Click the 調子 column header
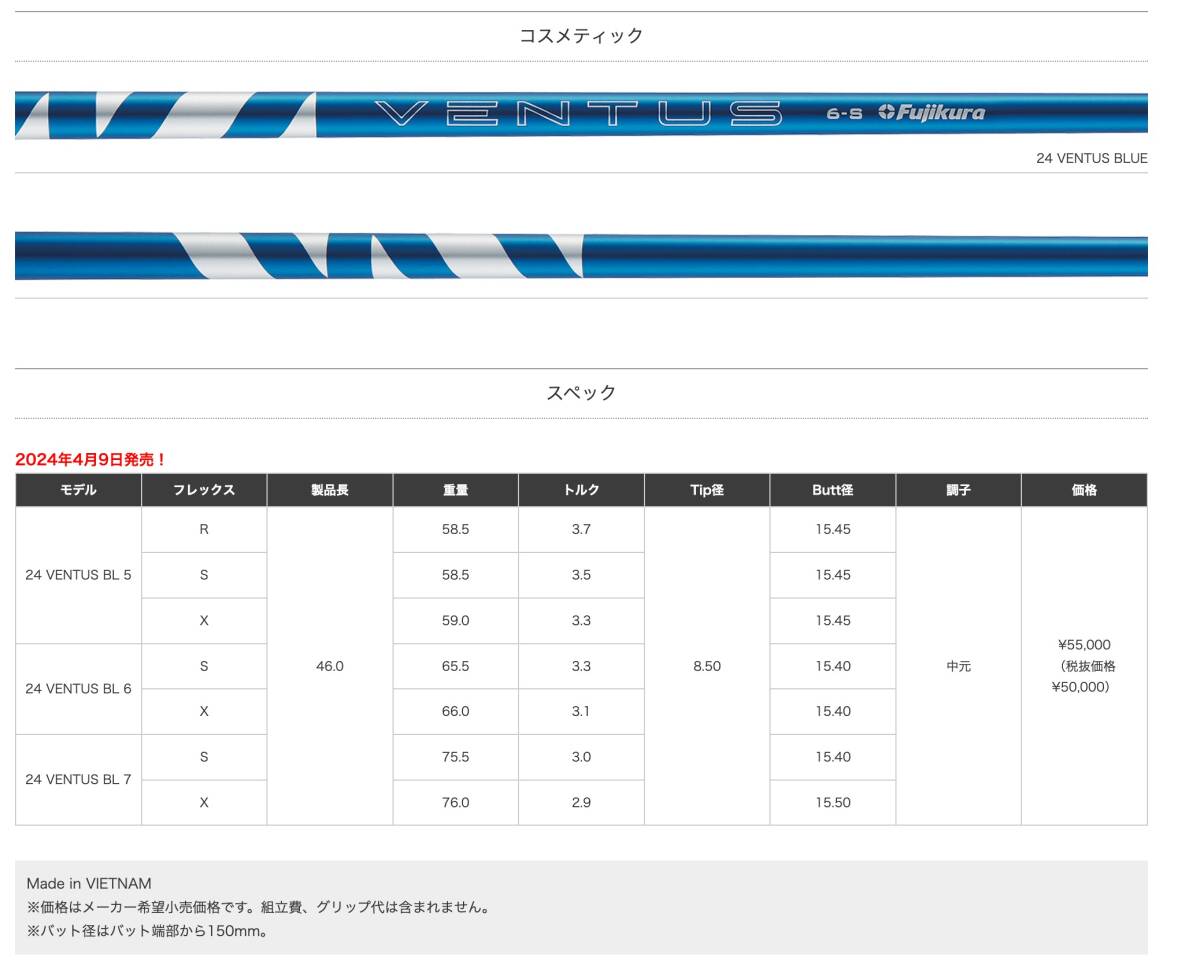This screenshot has width=1200, height=965. tap(958, 490)
